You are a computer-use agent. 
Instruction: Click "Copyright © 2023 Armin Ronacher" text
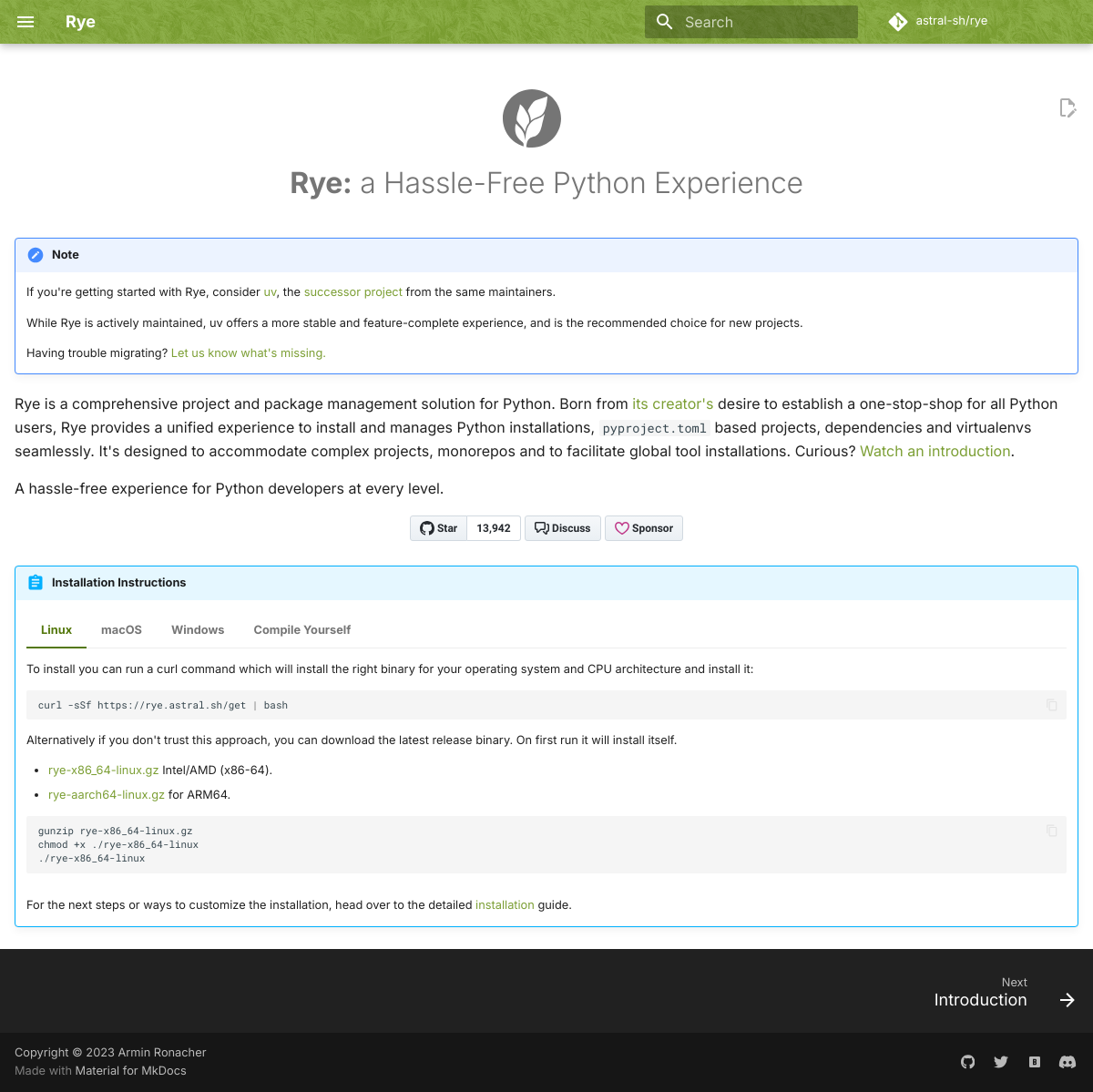[110, 1053]
